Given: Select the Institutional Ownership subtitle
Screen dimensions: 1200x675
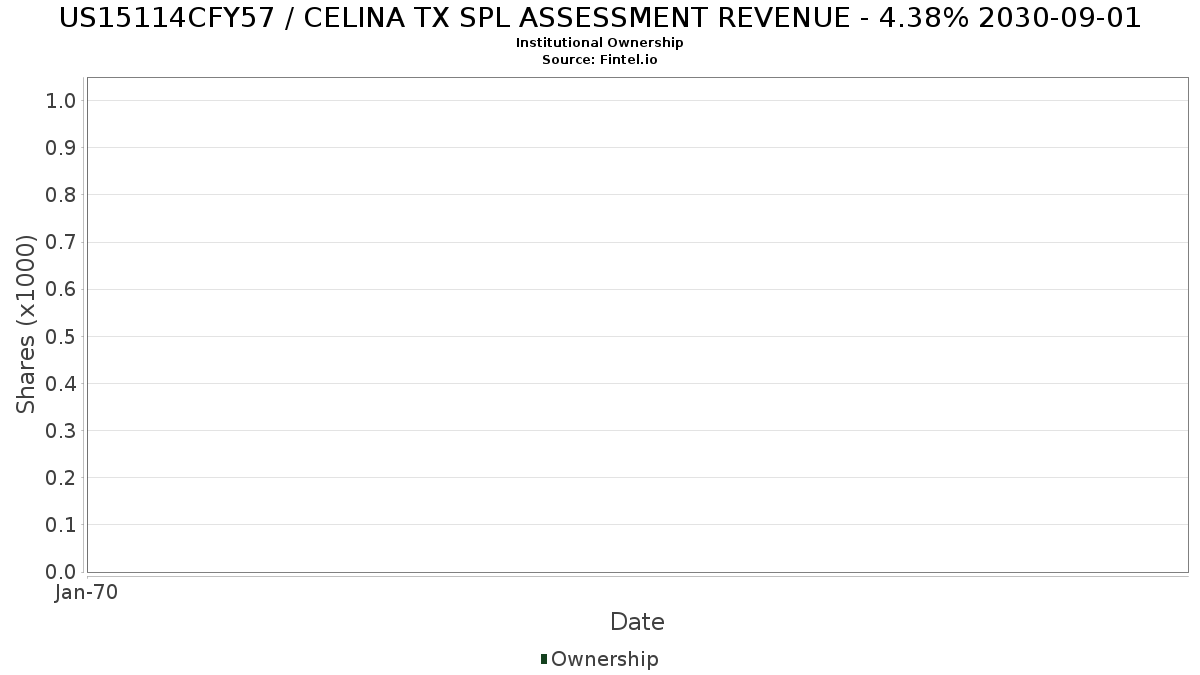Looking at the screenshot, I should point(600,43).
